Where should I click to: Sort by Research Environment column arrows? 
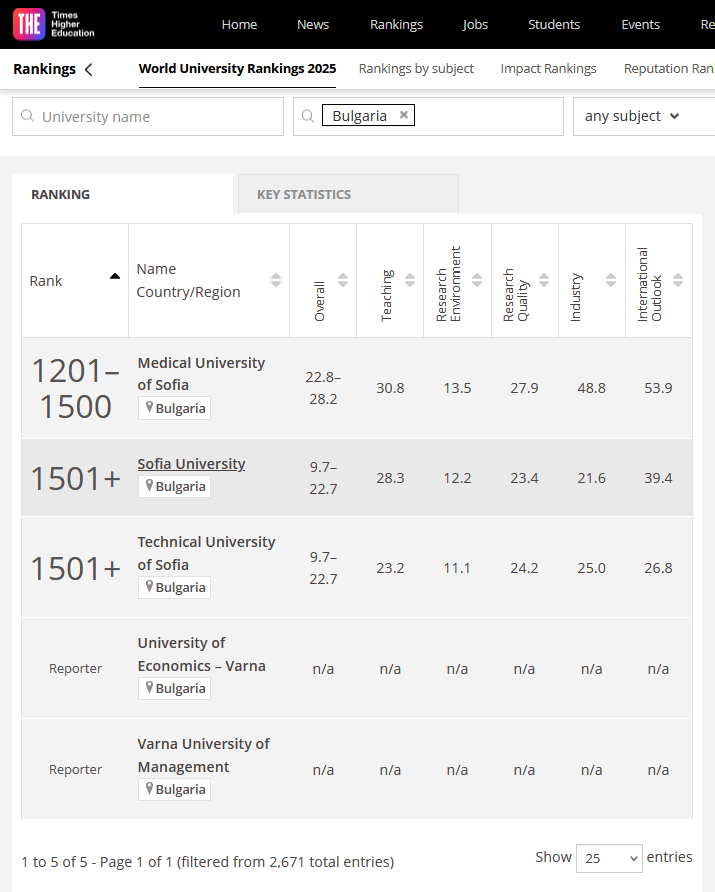tap(477, 280)
